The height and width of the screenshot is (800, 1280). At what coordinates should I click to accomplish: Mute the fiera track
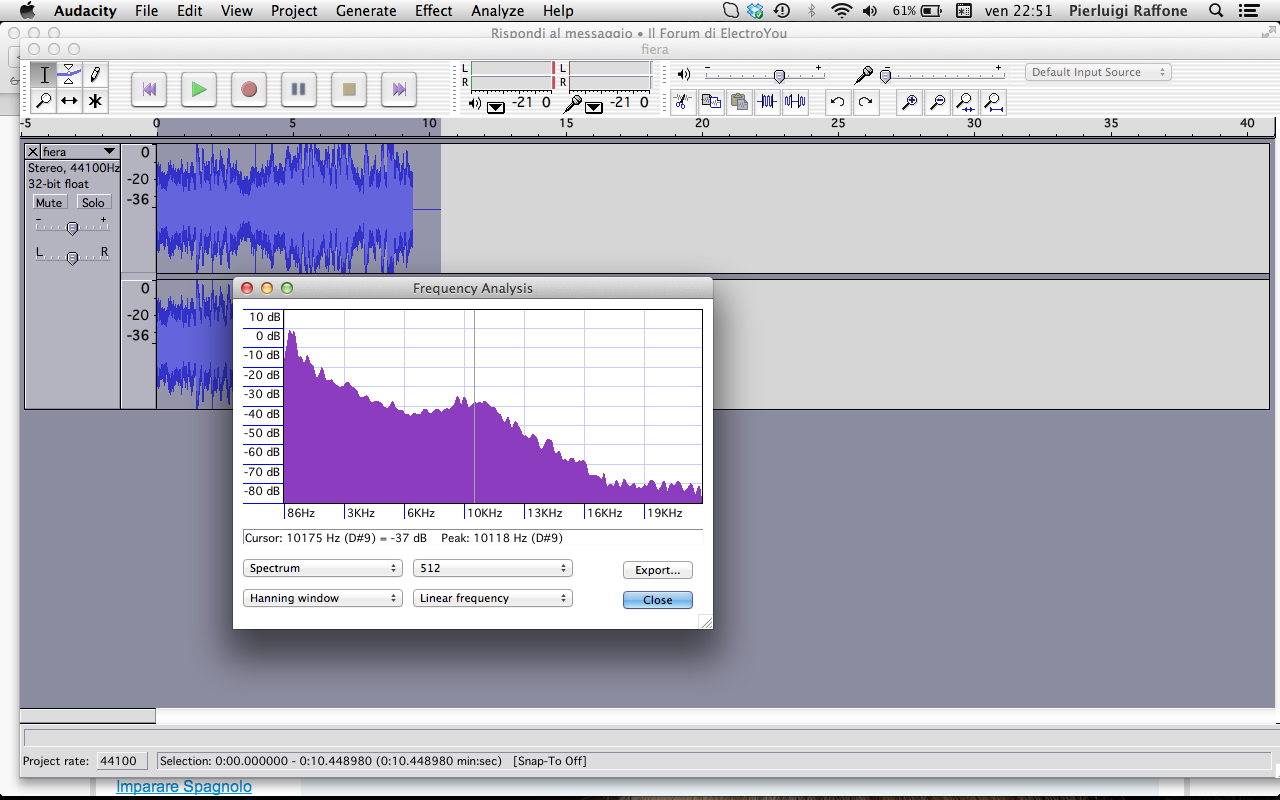(49, 203)
